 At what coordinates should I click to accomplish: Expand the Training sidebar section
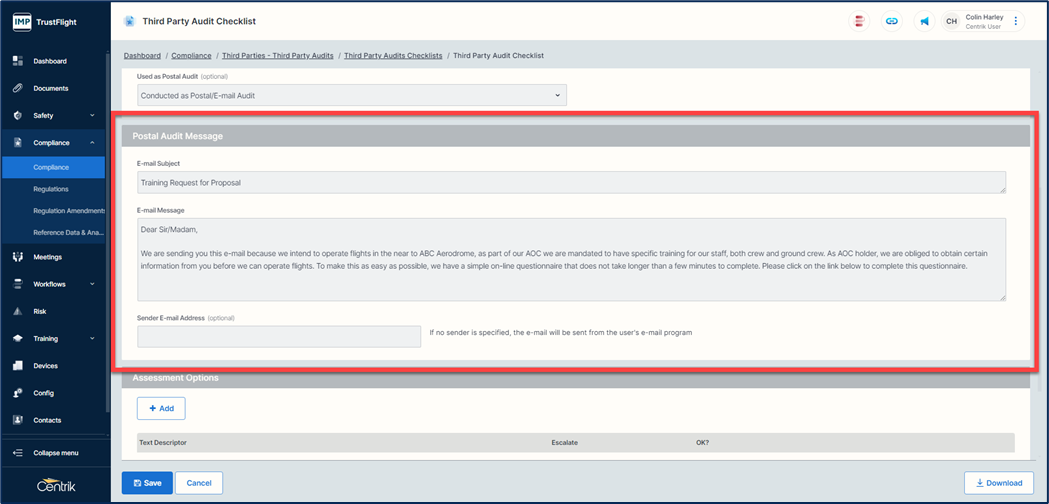point(92,339)
